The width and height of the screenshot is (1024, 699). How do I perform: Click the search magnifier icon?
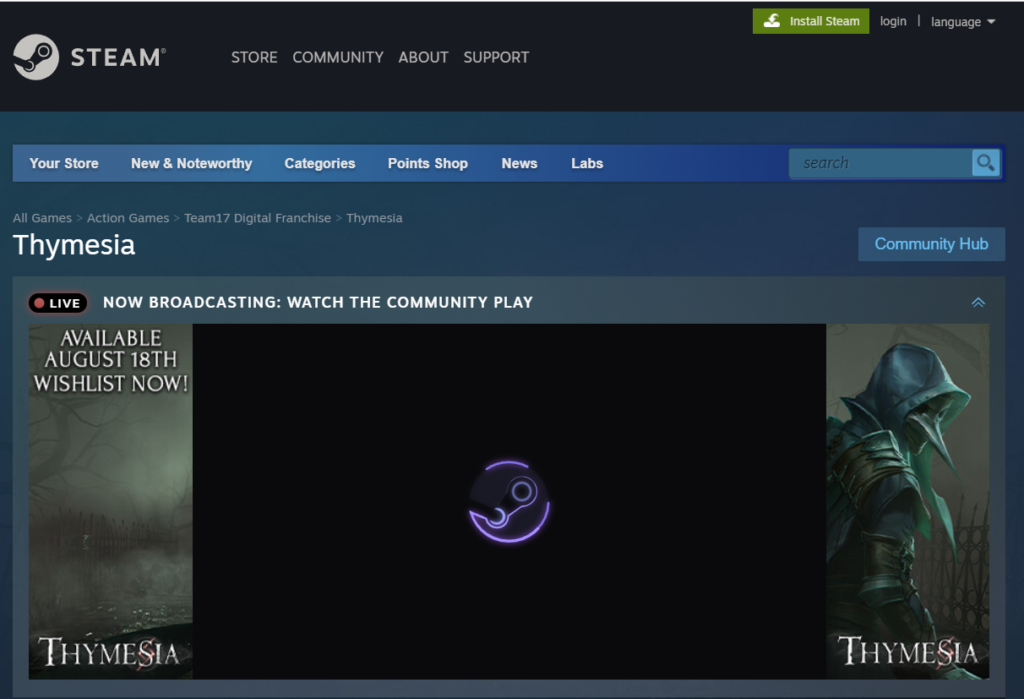(x=985, y=163)
